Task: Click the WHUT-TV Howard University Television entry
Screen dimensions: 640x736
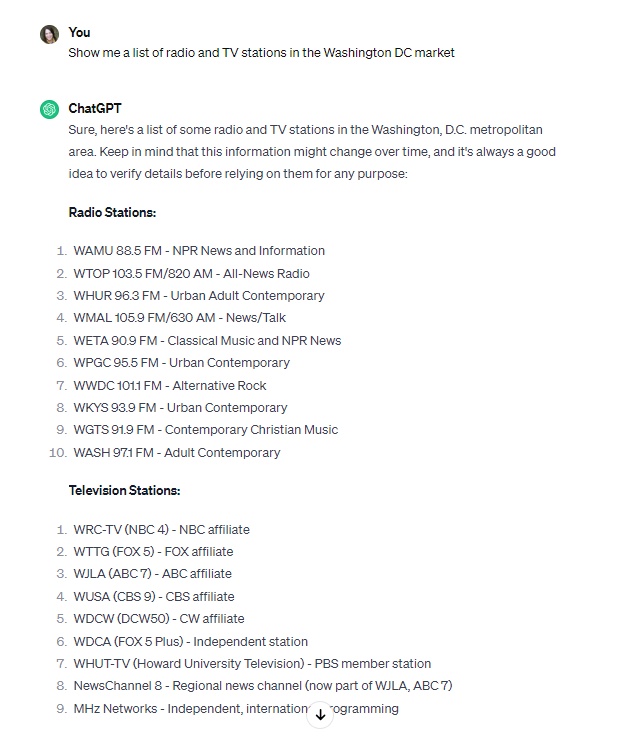Action: point(252,663)
